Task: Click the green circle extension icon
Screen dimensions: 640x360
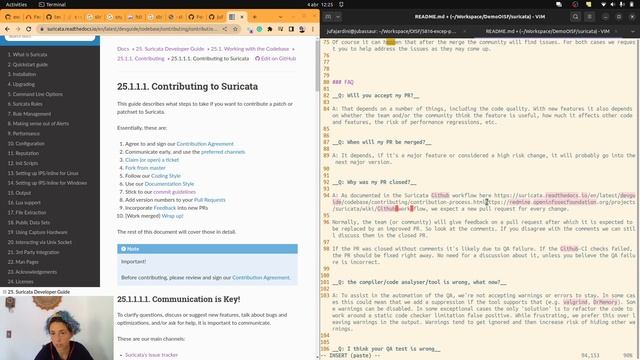Action: [260, 29]
